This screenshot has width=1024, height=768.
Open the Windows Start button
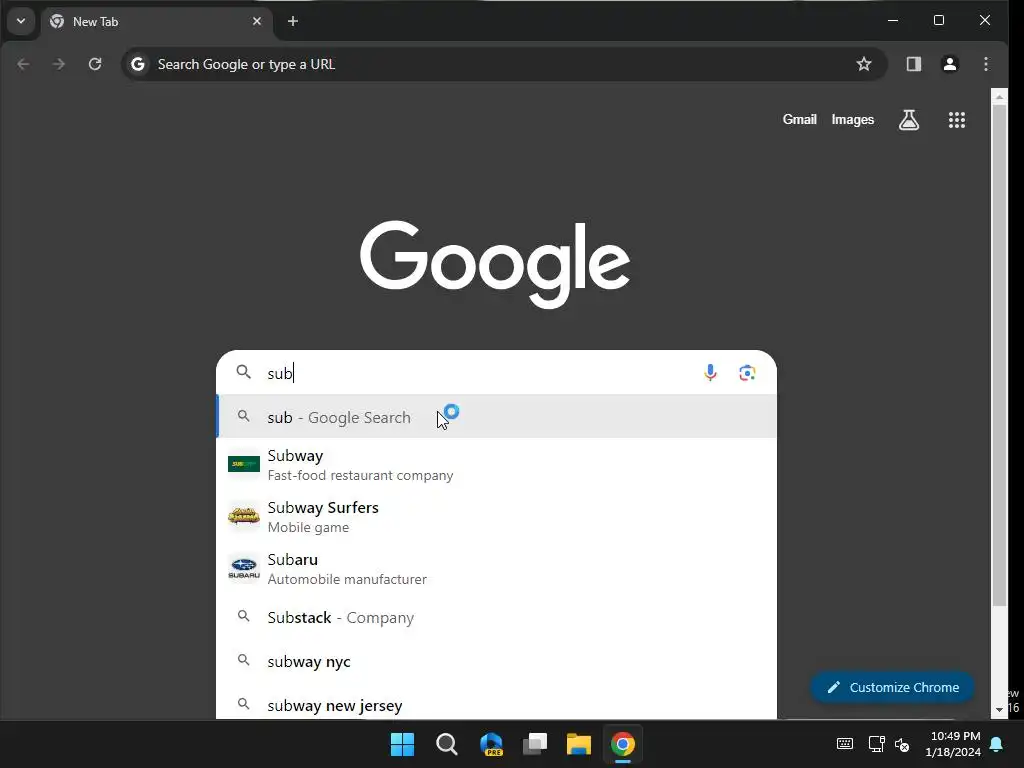click(x=402, y=744)
